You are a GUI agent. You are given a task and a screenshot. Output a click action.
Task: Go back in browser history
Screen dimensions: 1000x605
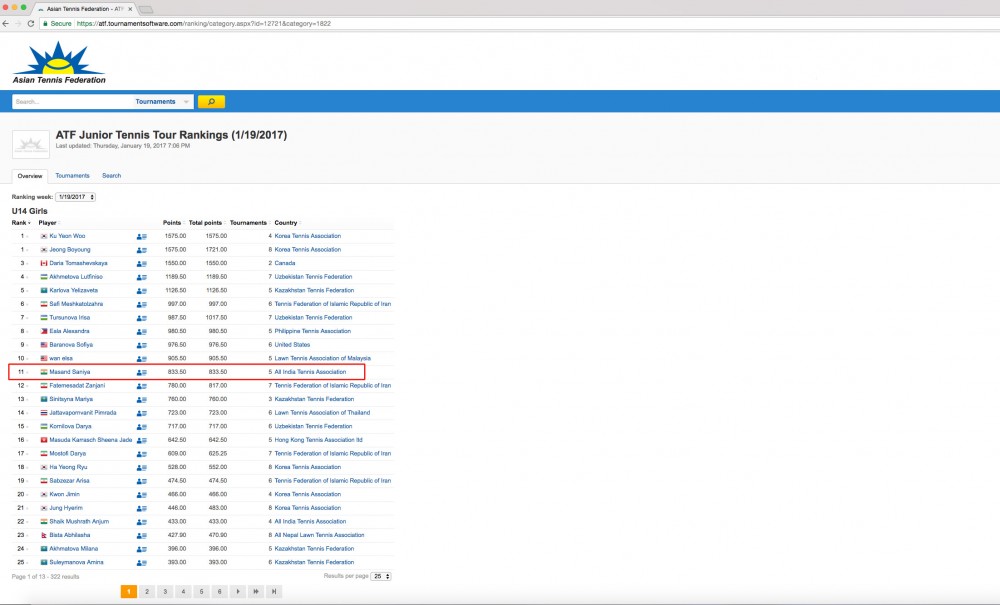coord(6,24)
